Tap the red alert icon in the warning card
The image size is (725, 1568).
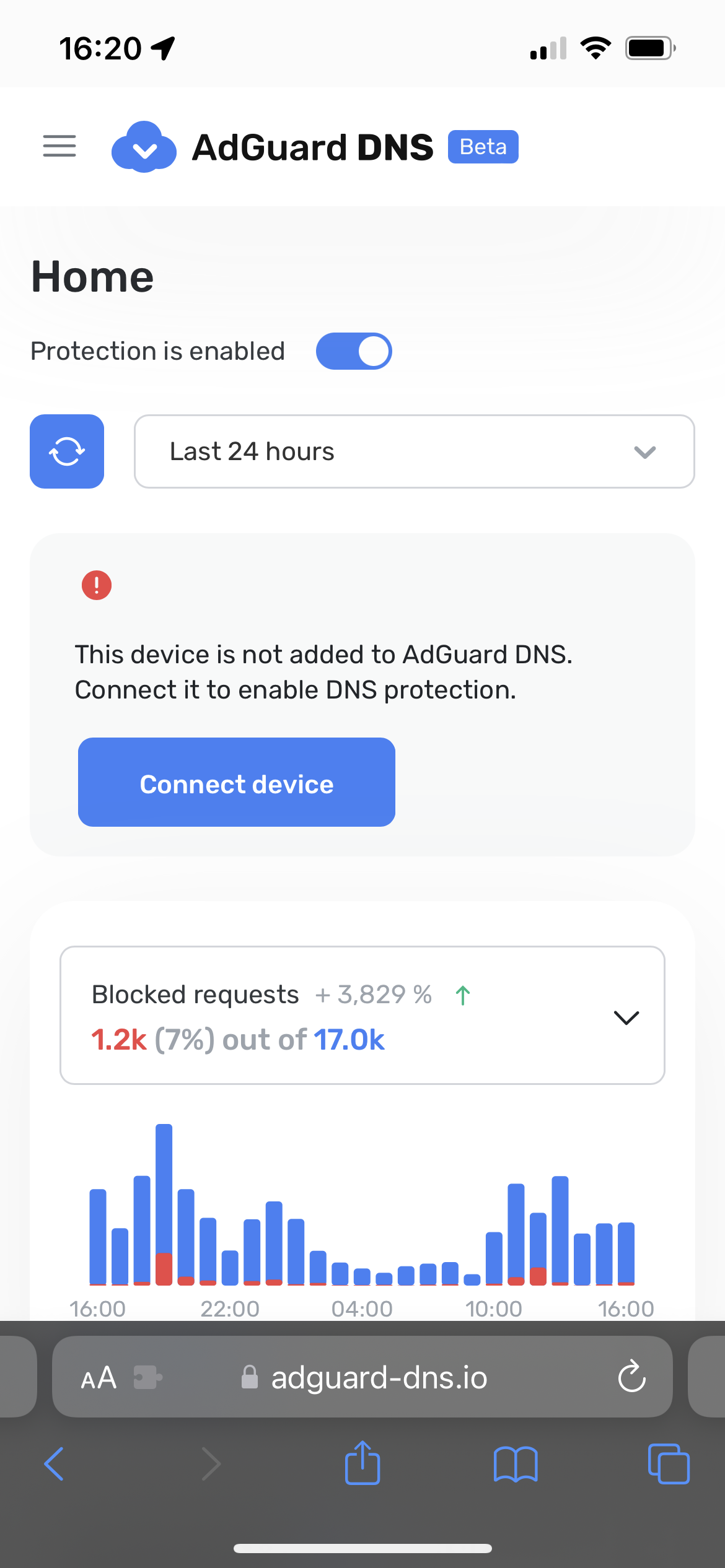click(x=96, y=585)
